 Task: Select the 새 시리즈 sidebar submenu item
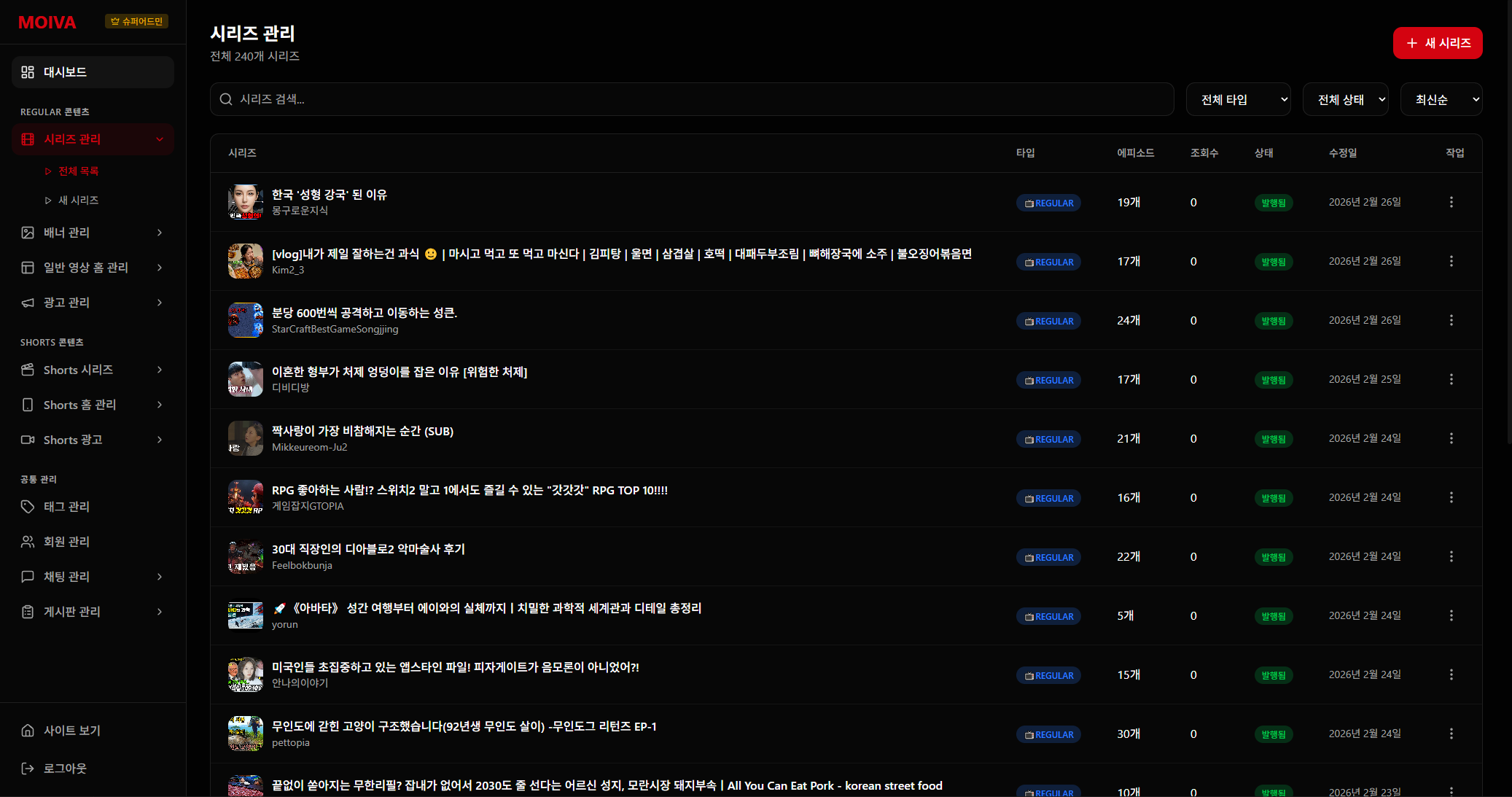tap(78, 201)
